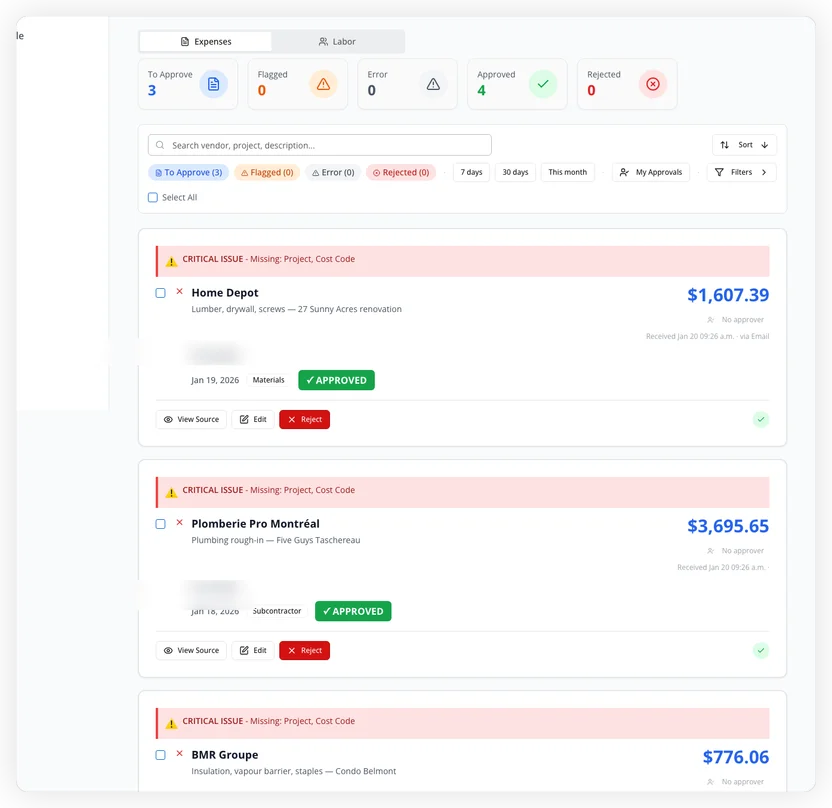Open the Sort dropdown
The image size is (832, 808).
(744, 144)
